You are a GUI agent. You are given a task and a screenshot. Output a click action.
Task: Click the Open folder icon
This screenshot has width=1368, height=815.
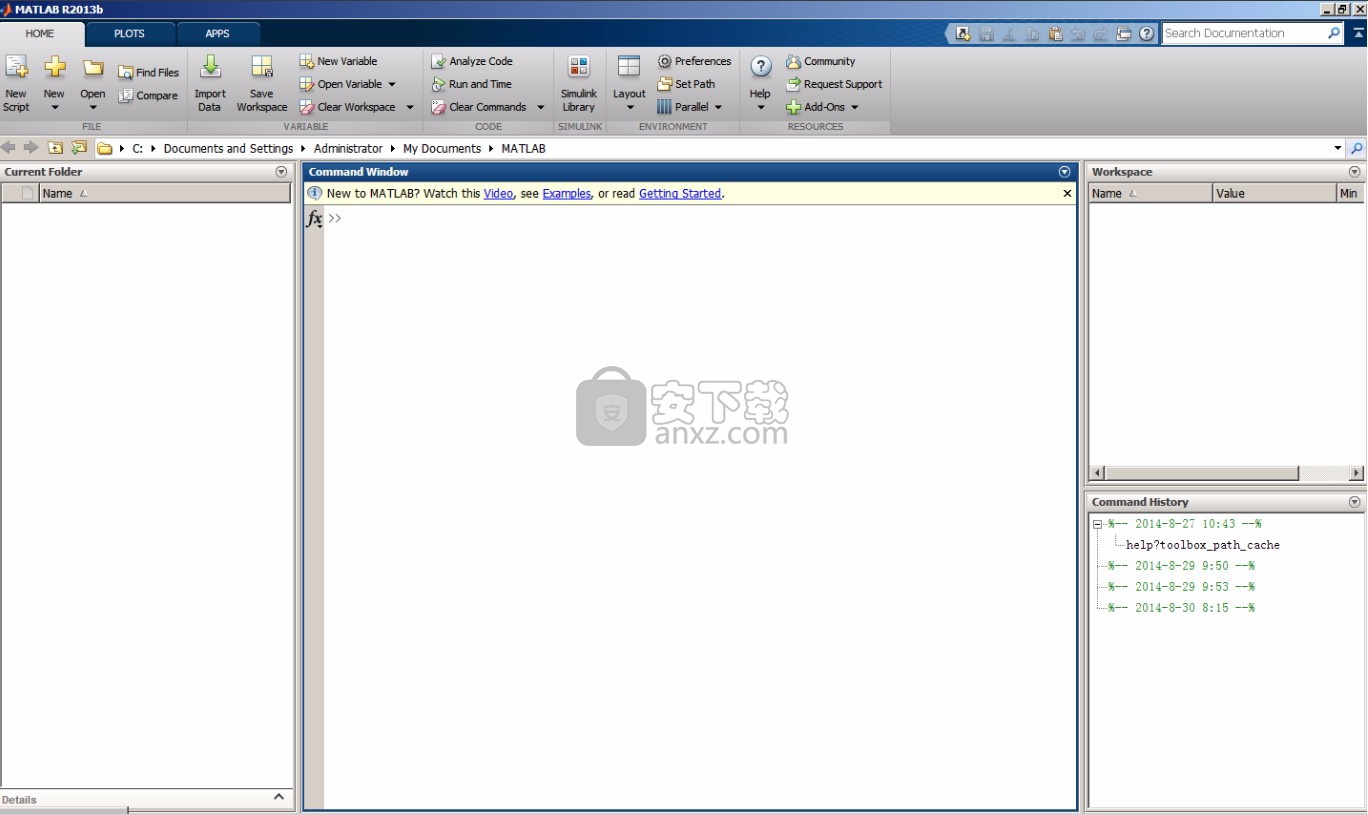[93, 69]
